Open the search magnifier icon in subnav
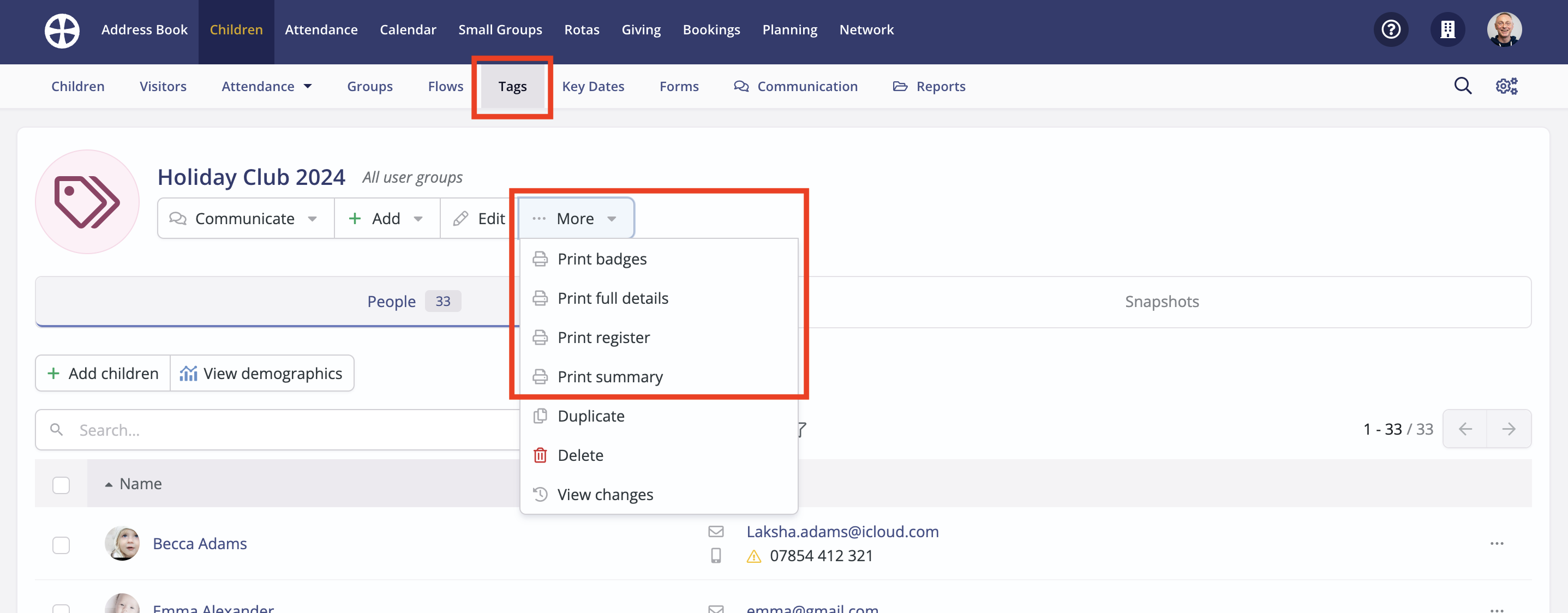The height and width of the screenshot is (613, 1568). 1463,86
